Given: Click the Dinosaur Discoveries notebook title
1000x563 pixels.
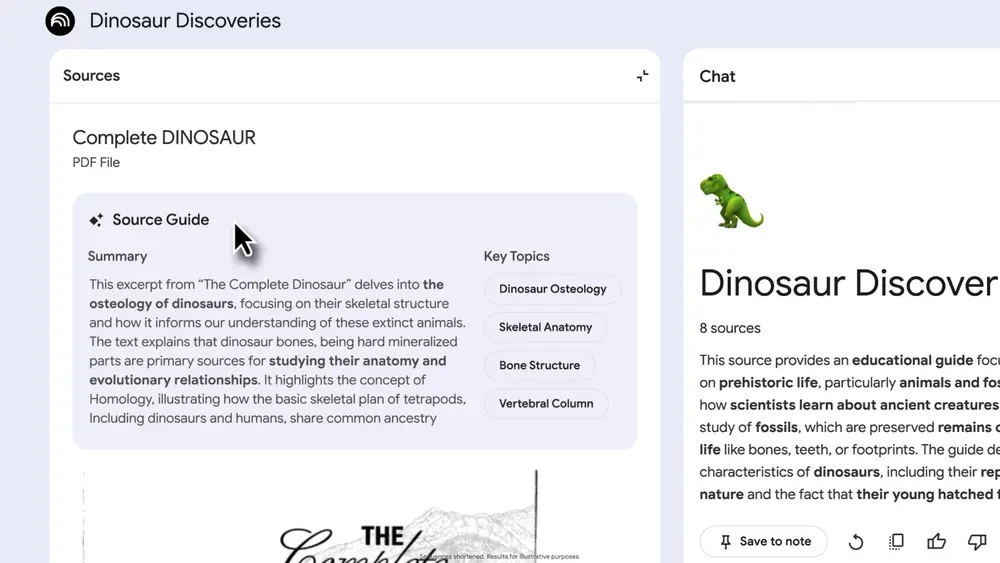Looking at the screenshot, I should point(185,21).
